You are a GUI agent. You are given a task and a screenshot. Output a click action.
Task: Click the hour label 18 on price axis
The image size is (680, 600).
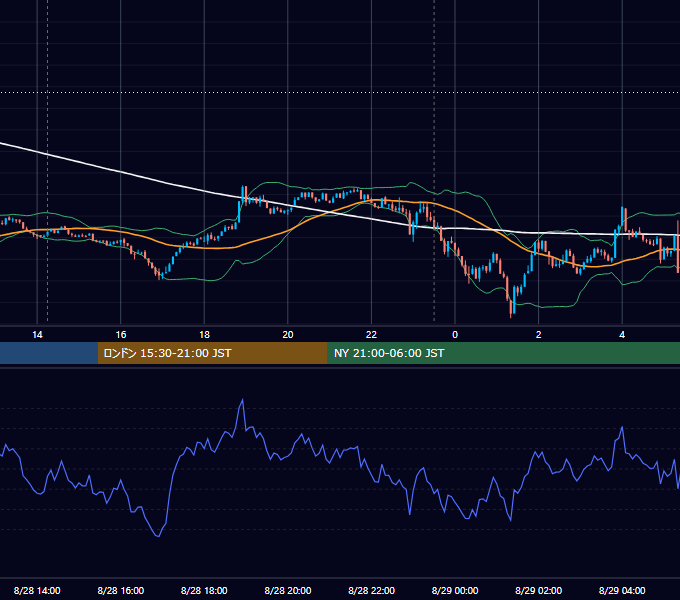coord(204,335)
